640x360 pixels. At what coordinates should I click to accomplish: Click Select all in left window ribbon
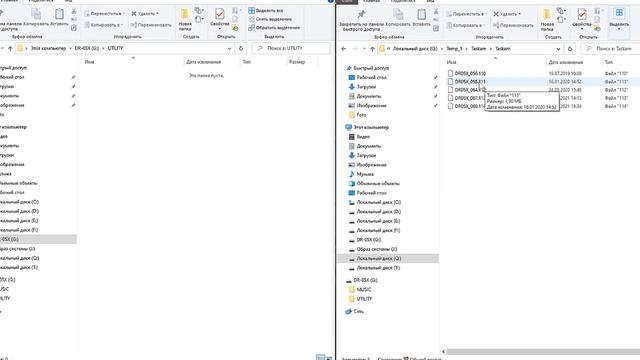coord(266,10)
